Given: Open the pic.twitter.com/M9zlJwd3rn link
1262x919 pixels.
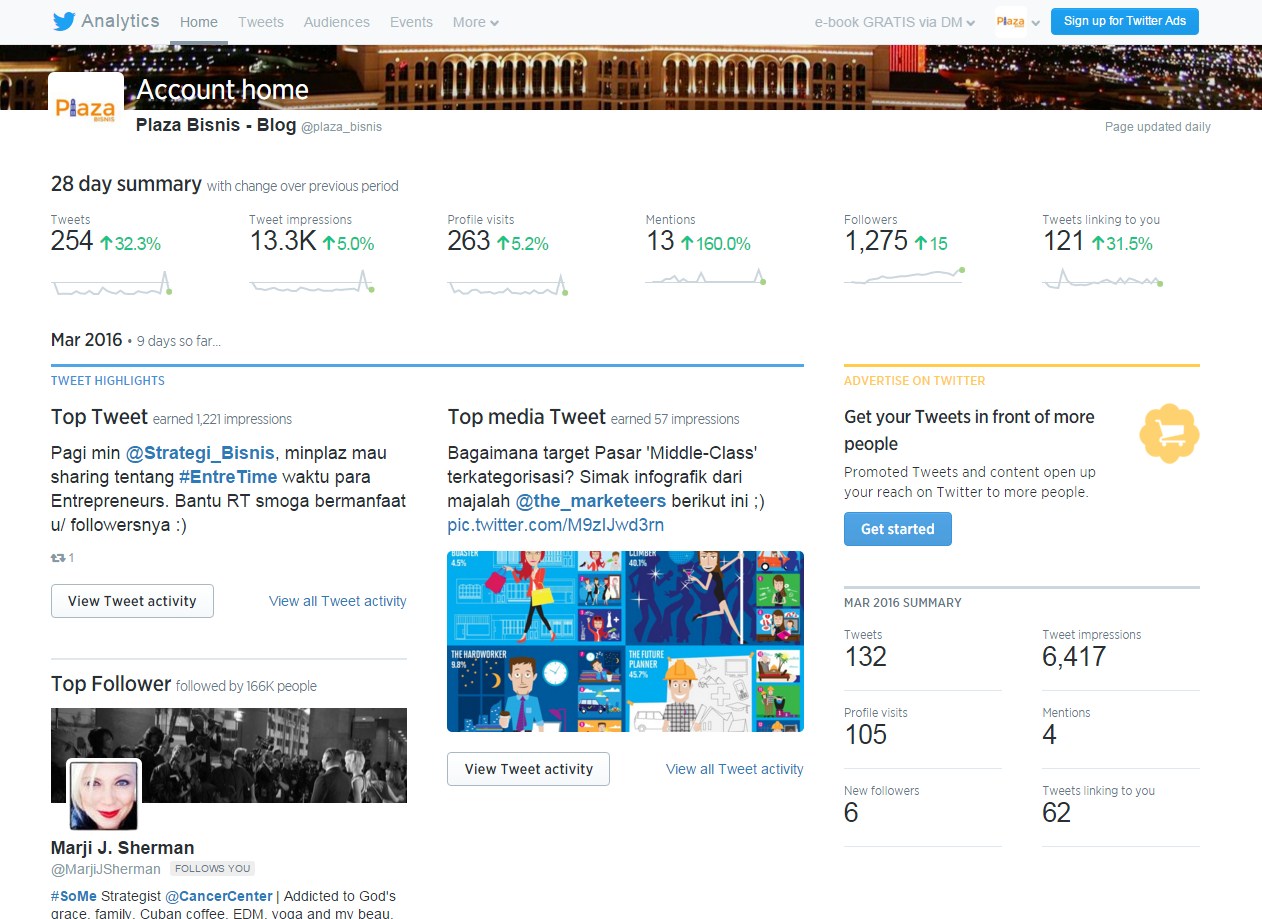Looking at the screenshot, I should [556, 525].
